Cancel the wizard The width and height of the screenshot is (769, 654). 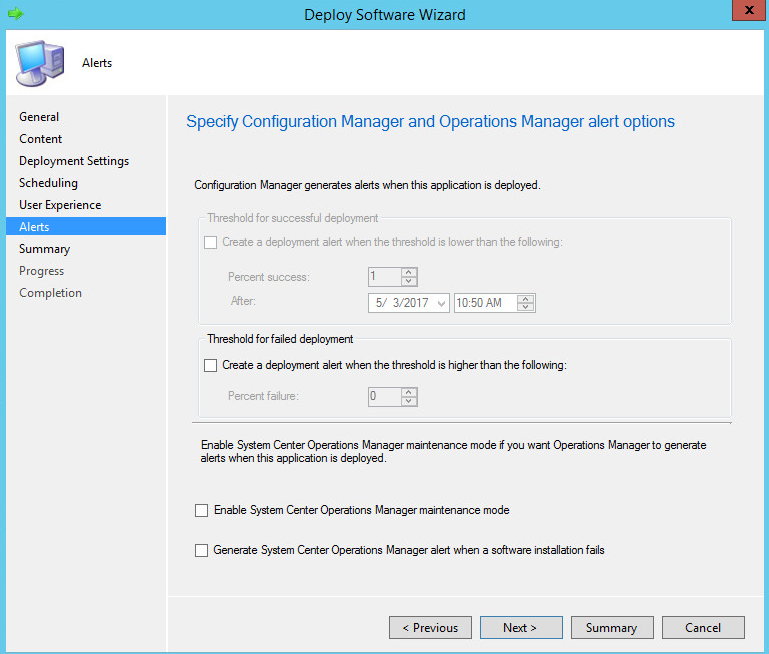pyautogui.click(x=703, y=628)
